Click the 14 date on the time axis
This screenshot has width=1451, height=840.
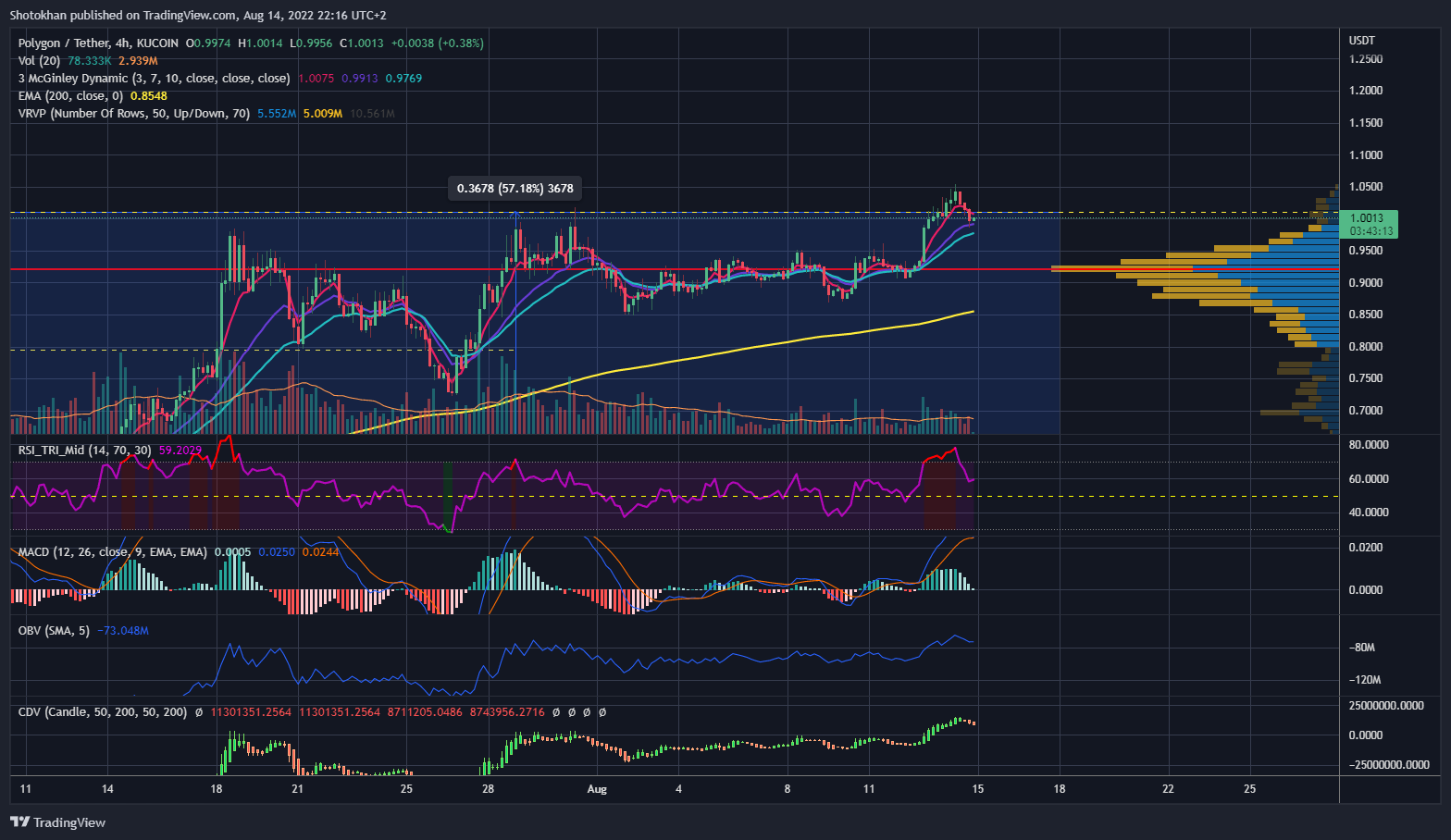click(x=107, y=789)
